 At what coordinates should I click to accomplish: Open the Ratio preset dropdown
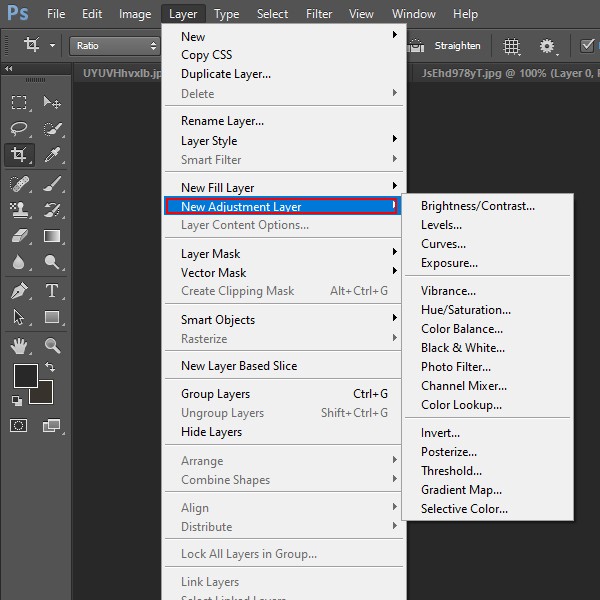point(114,46)
